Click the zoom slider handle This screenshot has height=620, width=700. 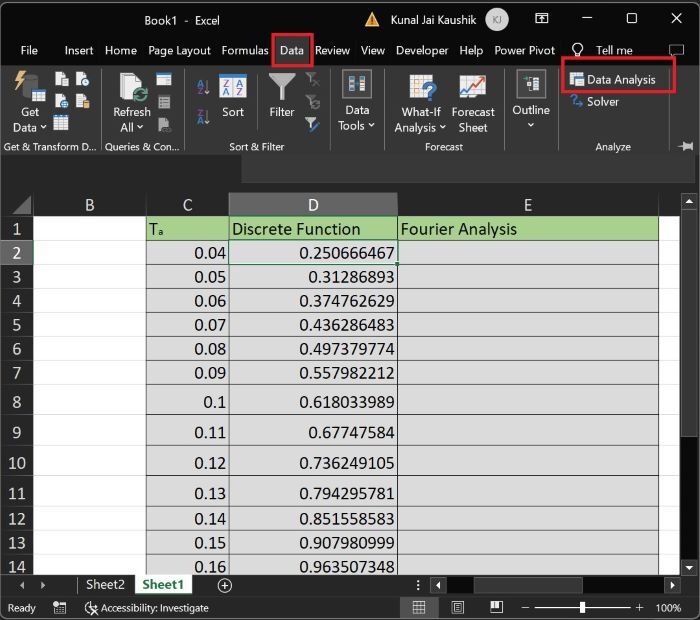click(582, 607)
